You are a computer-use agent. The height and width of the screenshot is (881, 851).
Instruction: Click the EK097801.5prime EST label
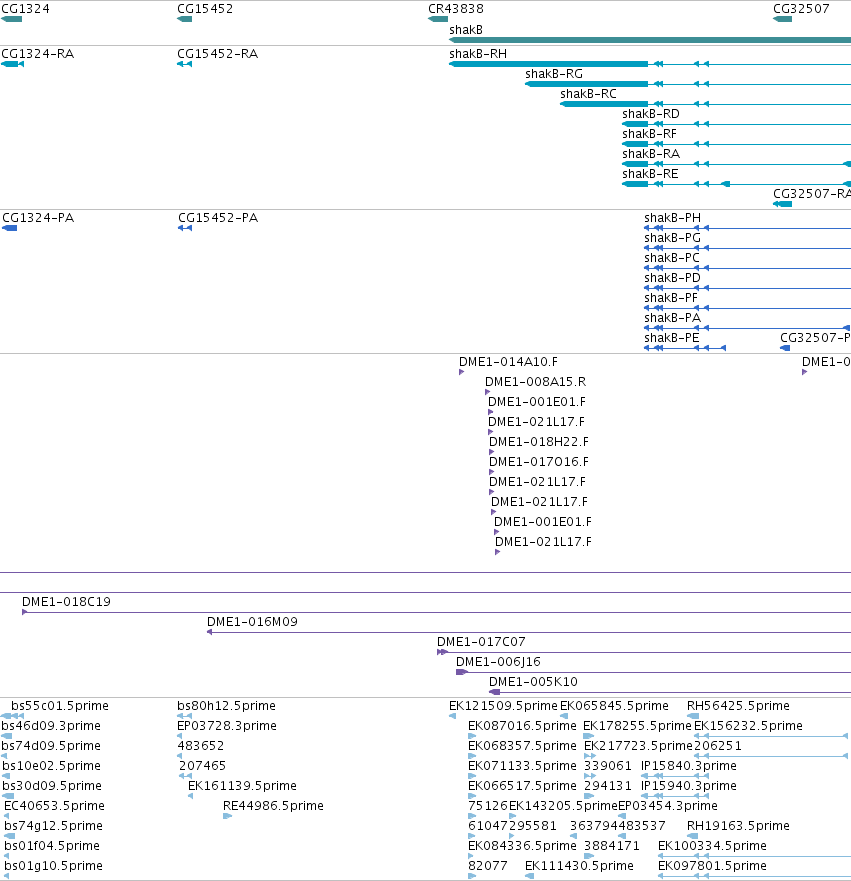point(712,866)
